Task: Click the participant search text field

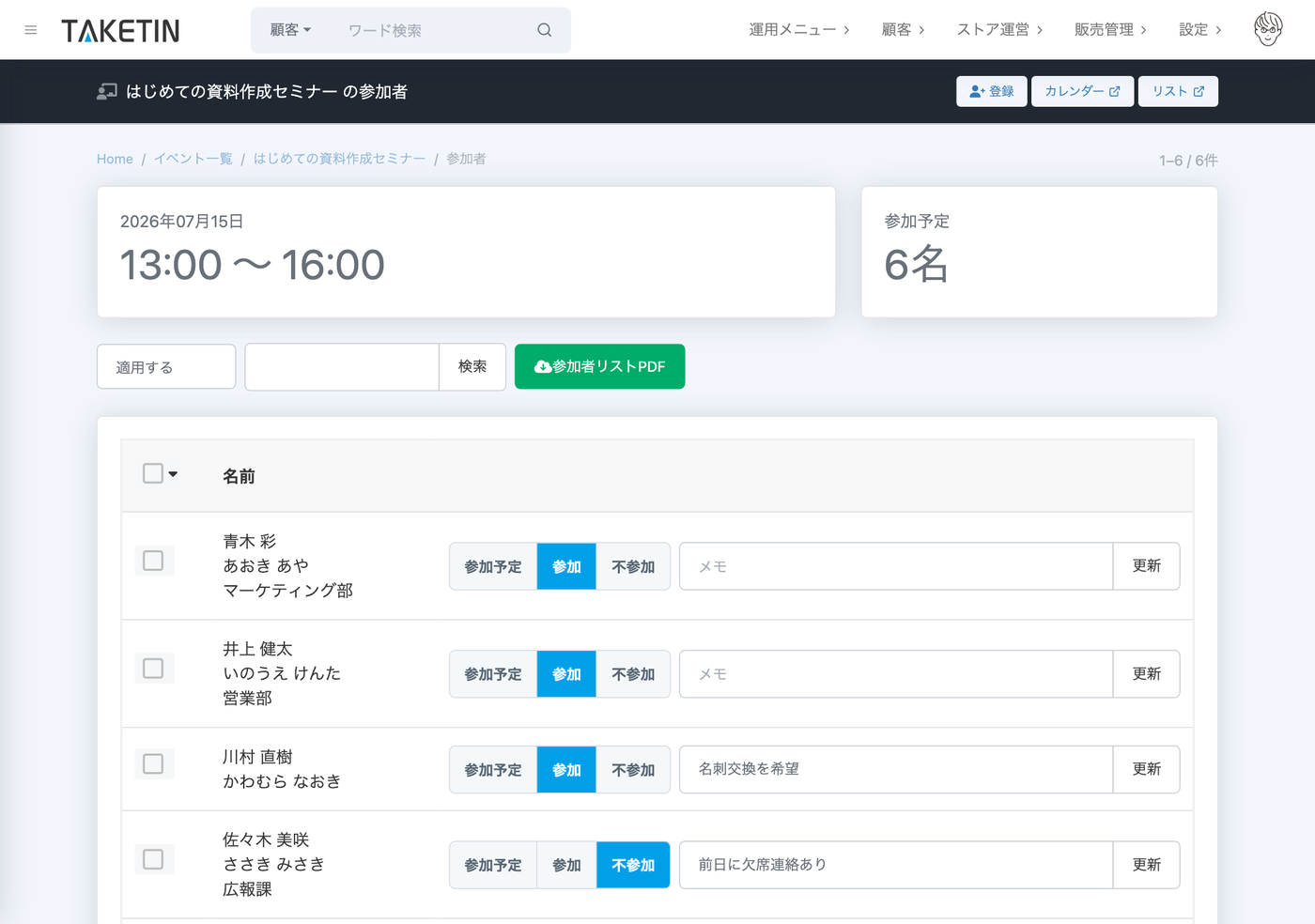Action: [x=342, y=366]
